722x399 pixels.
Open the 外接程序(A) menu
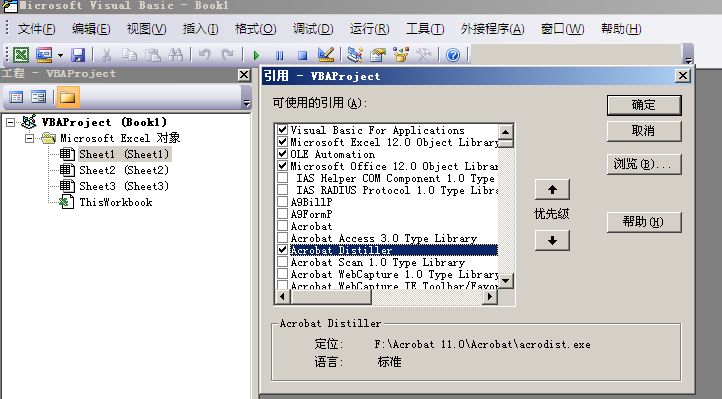pyautogui.click(x=492, y=29)
